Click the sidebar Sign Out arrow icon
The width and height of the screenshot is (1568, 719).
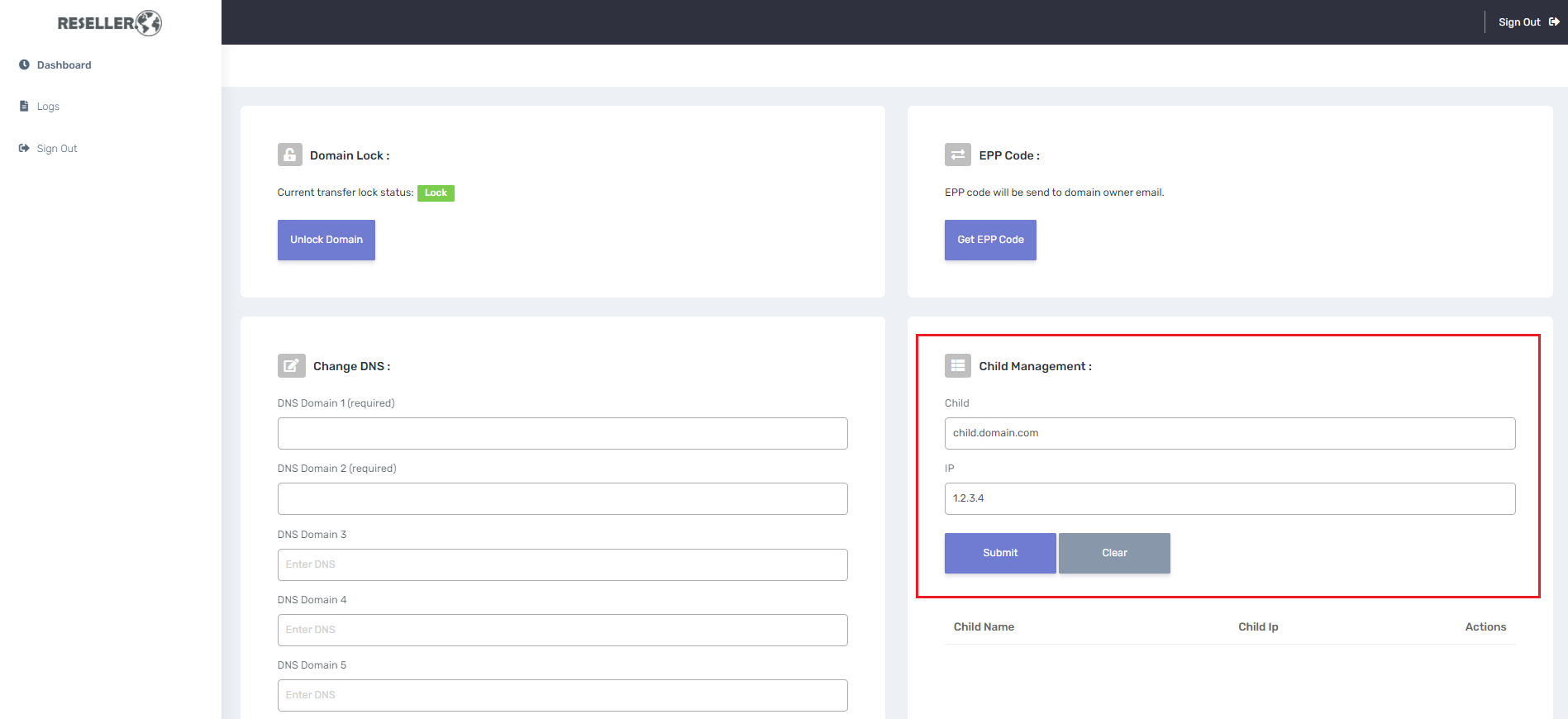(x=24, y=149)
